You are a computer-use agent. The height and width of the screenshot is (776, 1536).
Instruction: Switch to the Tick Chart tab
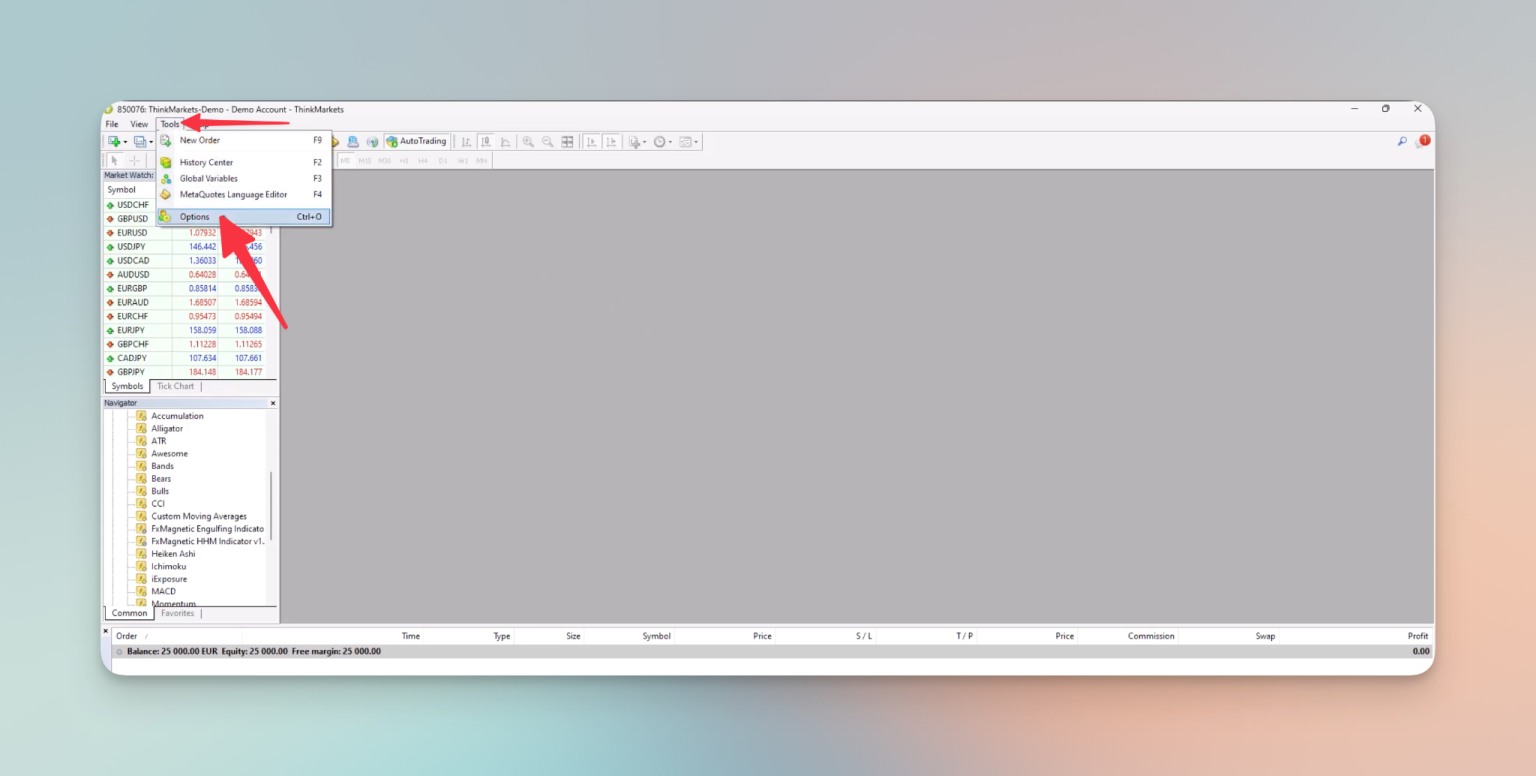(176, 386)
